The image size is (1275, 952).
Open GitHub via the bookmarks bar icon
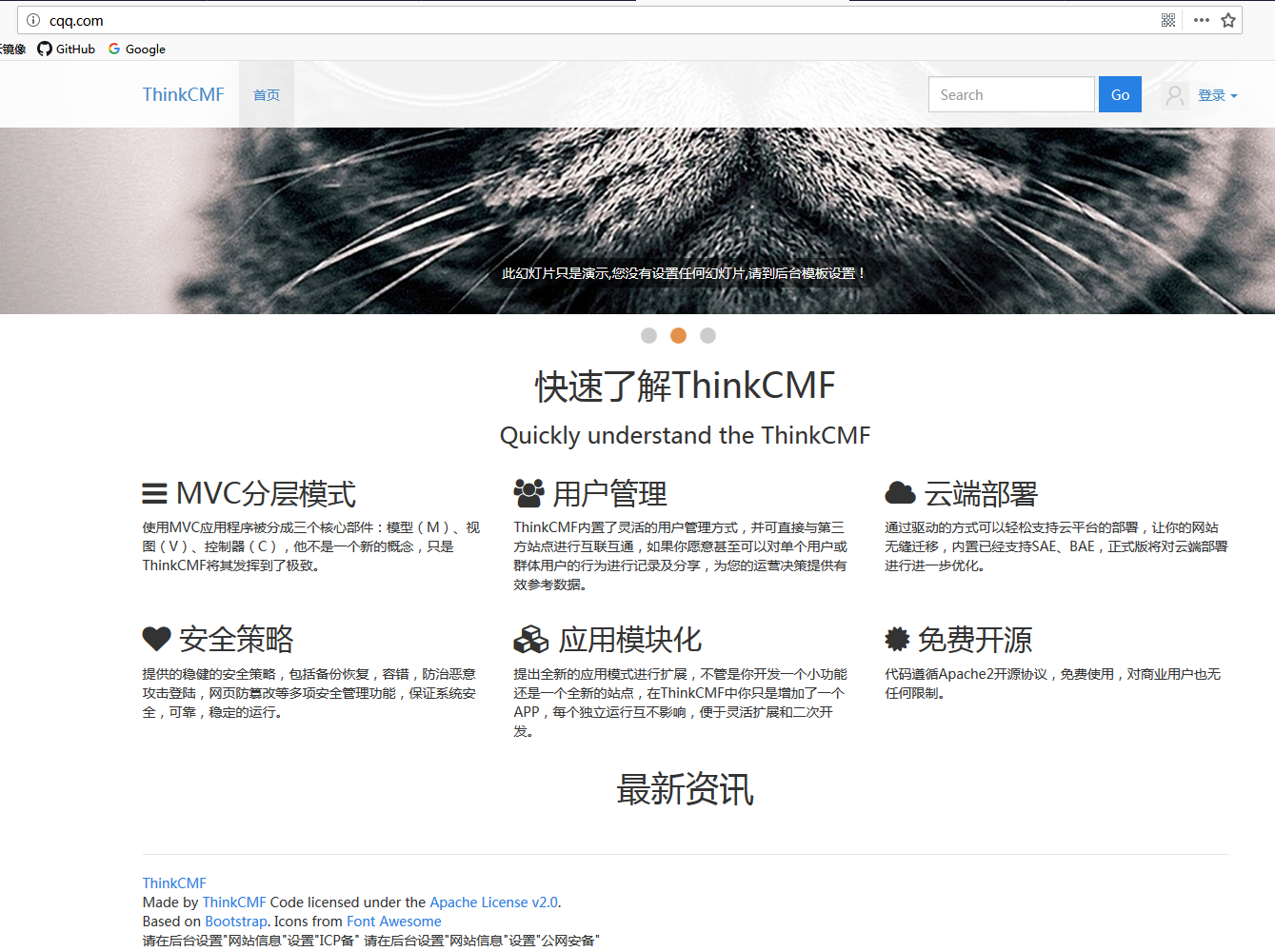click(x=42, y=49)
